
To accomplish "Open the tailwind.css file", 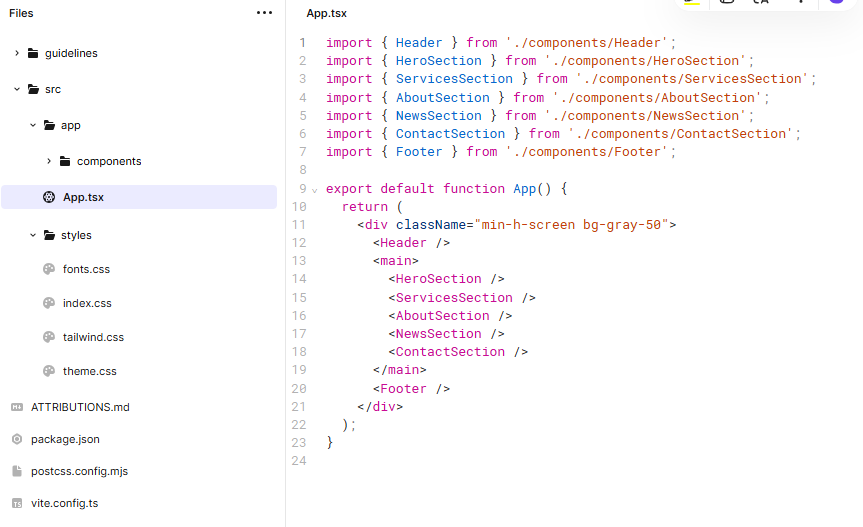I will pyautogui.click(x=93, y=337).
